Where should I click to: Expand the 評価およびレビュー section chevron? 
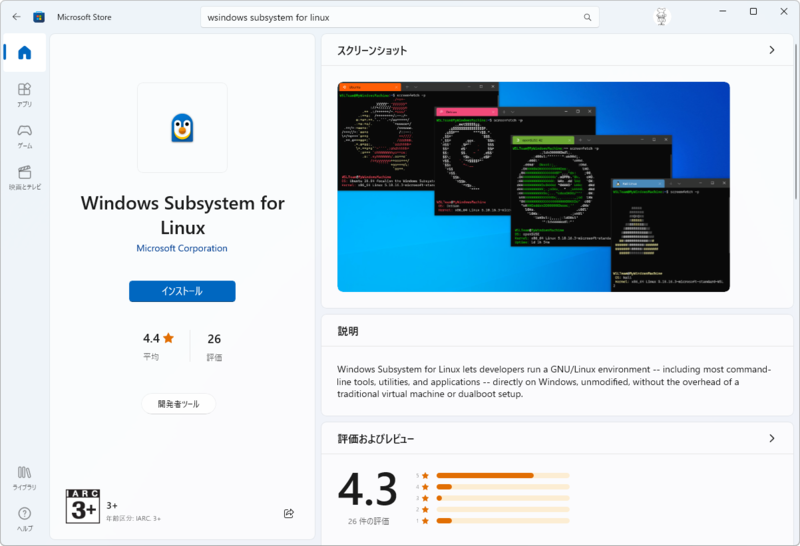click(x=771, y=438)
